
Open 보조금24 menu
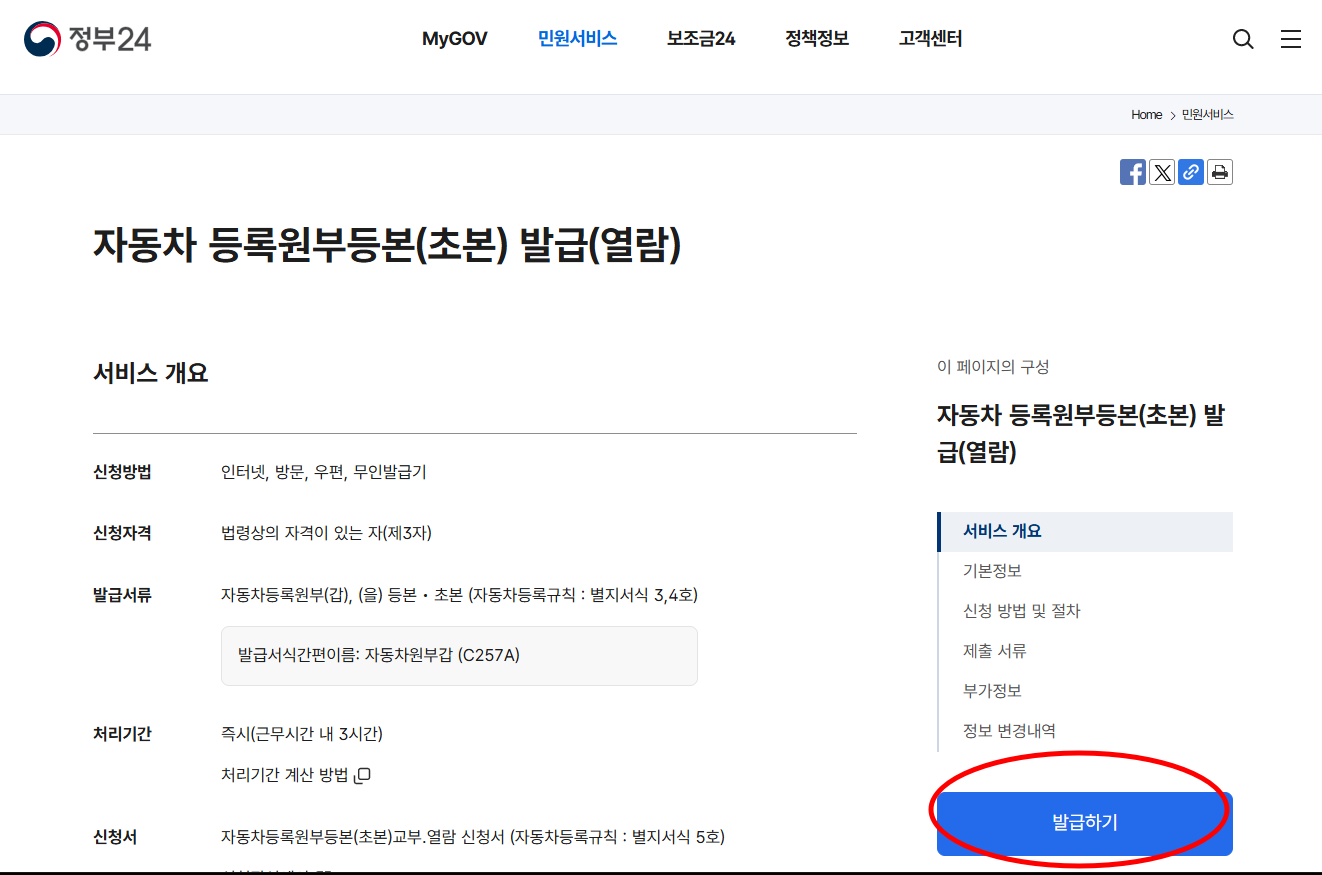(701, 39)
